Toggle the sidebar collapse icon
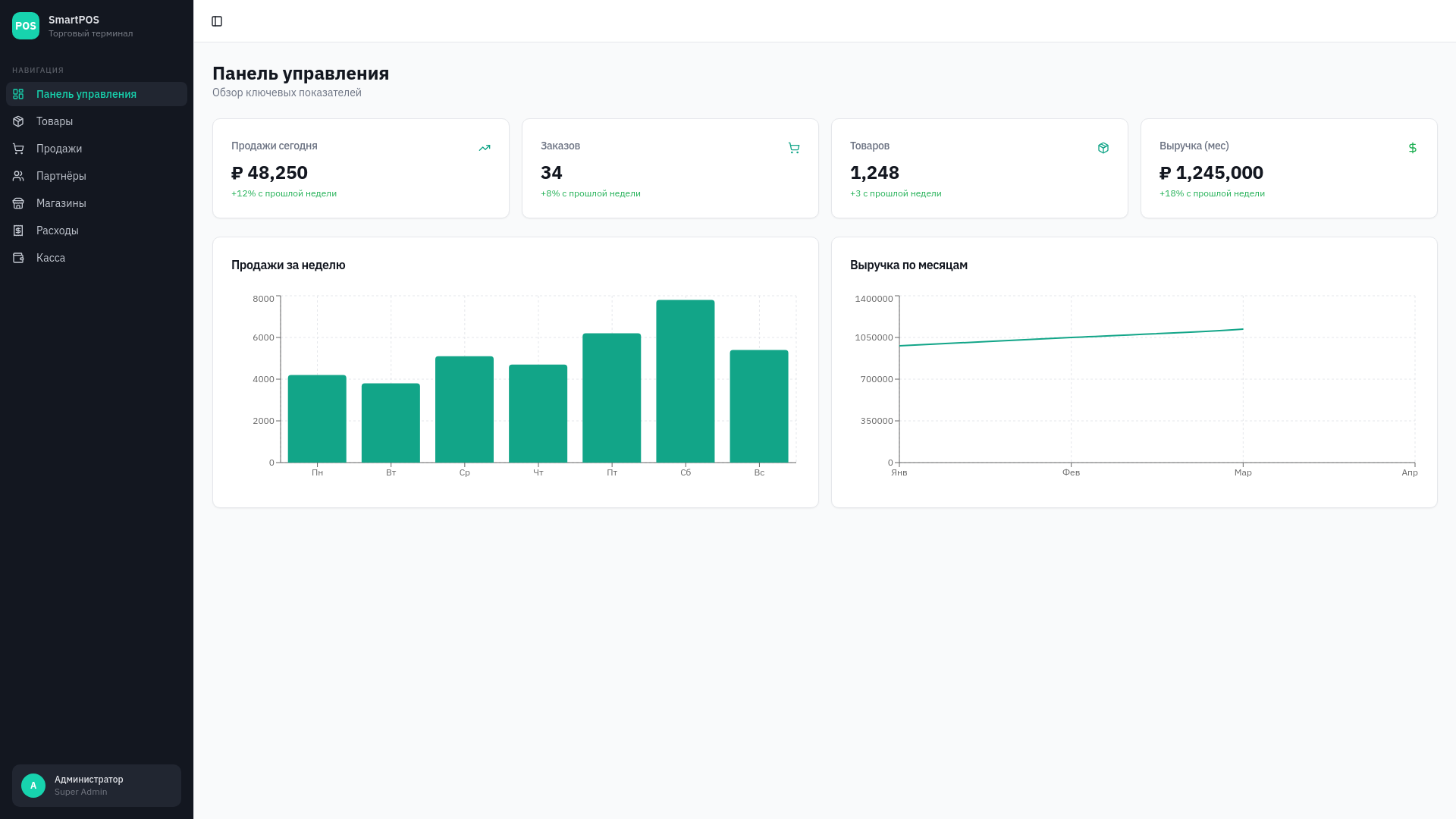 tap(217, 21)
